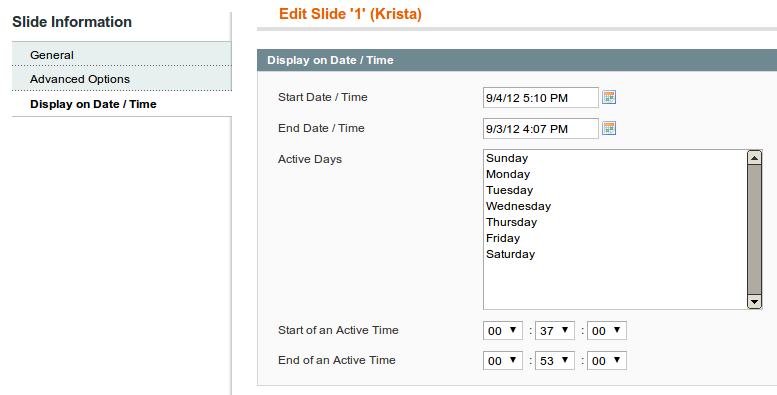This screenshot has width=777, height=395.
Task: Open End of Active Time seconds dropdown
Action: point(607,361)
